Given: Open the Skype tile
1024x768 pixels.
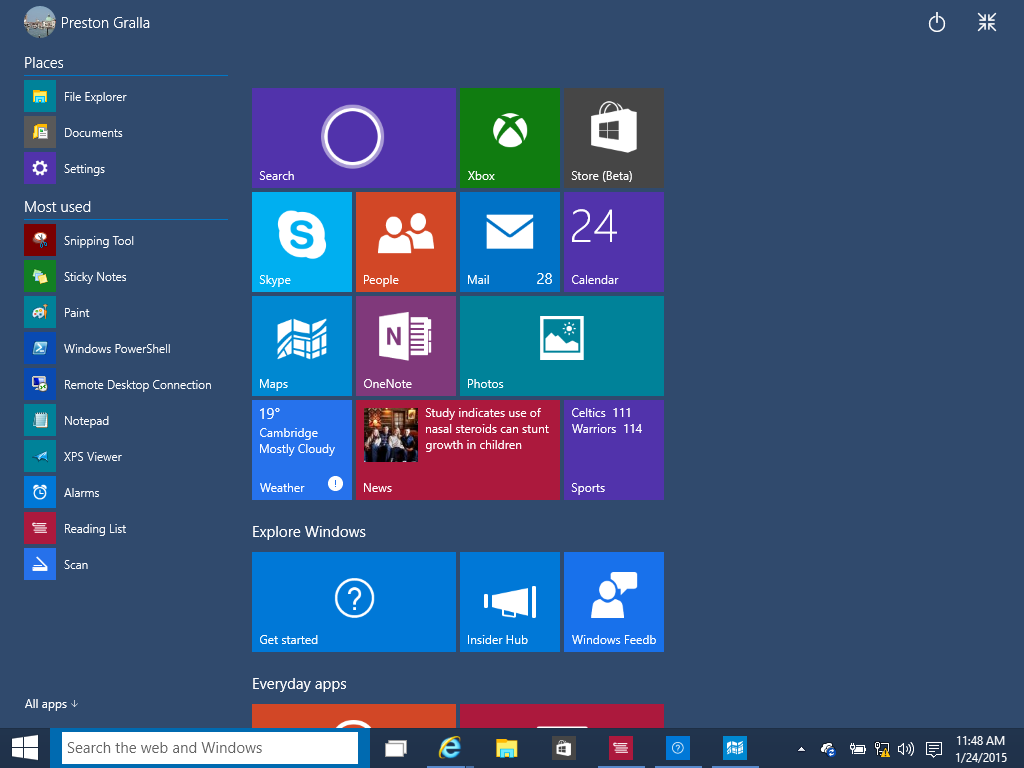Looking at the screenshot, I should (x=302, y=242).
